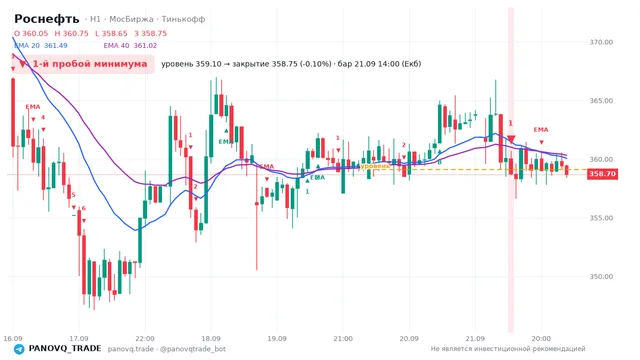Select the high value 'H 360.75'

[71, 33]
